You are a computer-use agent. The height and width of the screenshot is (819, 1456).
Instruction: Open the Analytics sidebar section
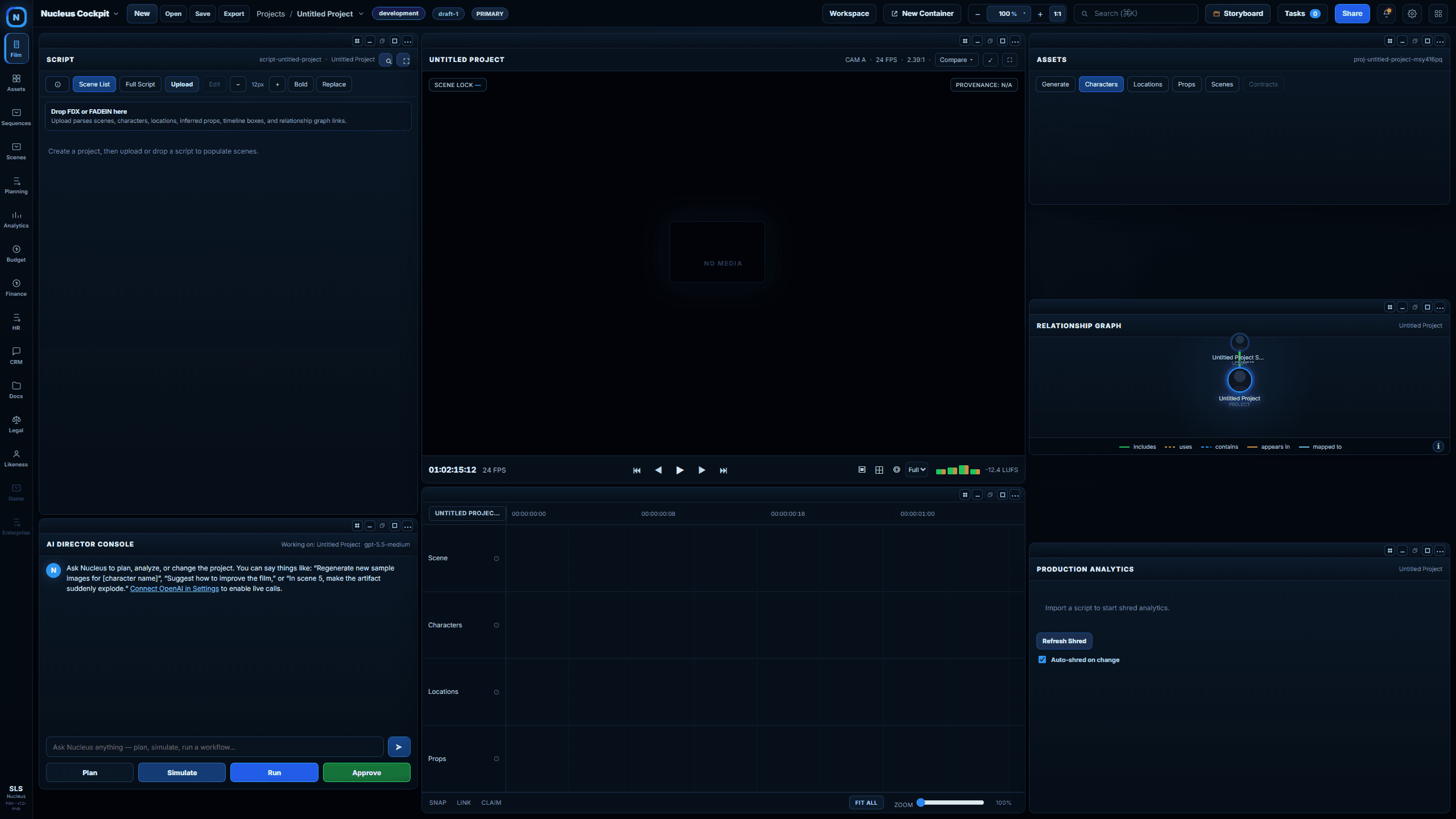point(16,219)
